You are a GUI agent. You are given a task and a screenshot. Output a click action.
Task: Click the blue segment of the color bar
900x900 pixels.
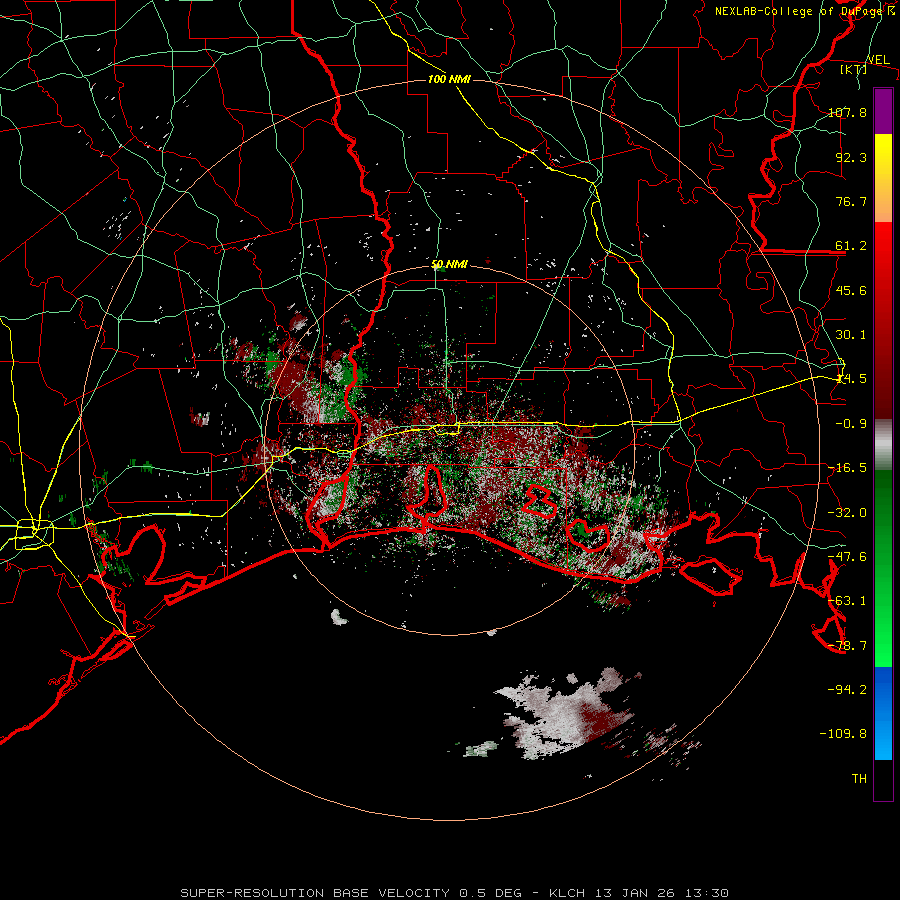(x=883, y=713)
